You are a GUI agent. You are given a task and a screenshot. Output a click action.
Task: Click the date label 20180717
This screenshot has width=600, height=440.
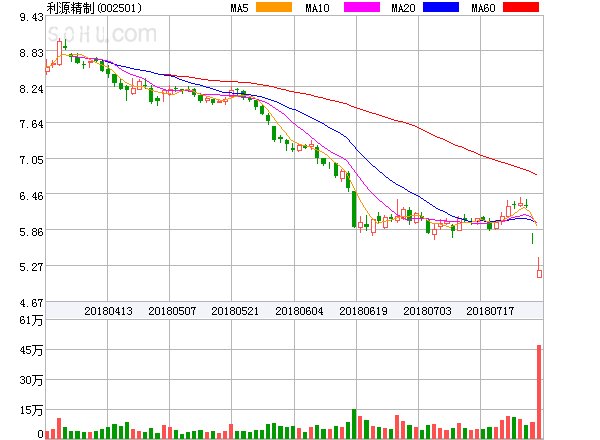pos(490,311)
